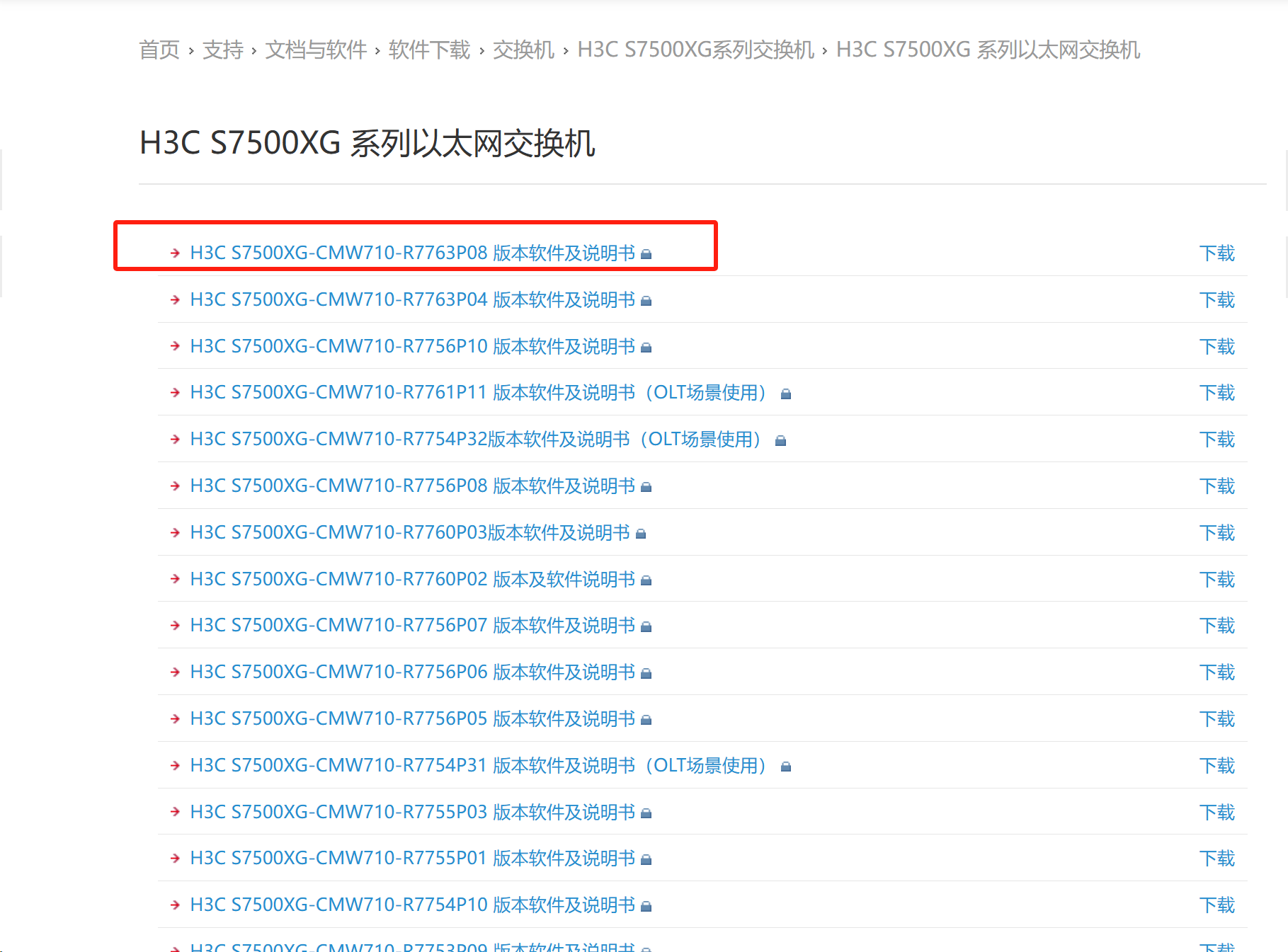Click the red arrow bullet before R7763P04
The width and height of the screenshot is (1288, 952).
pos(175,299)
